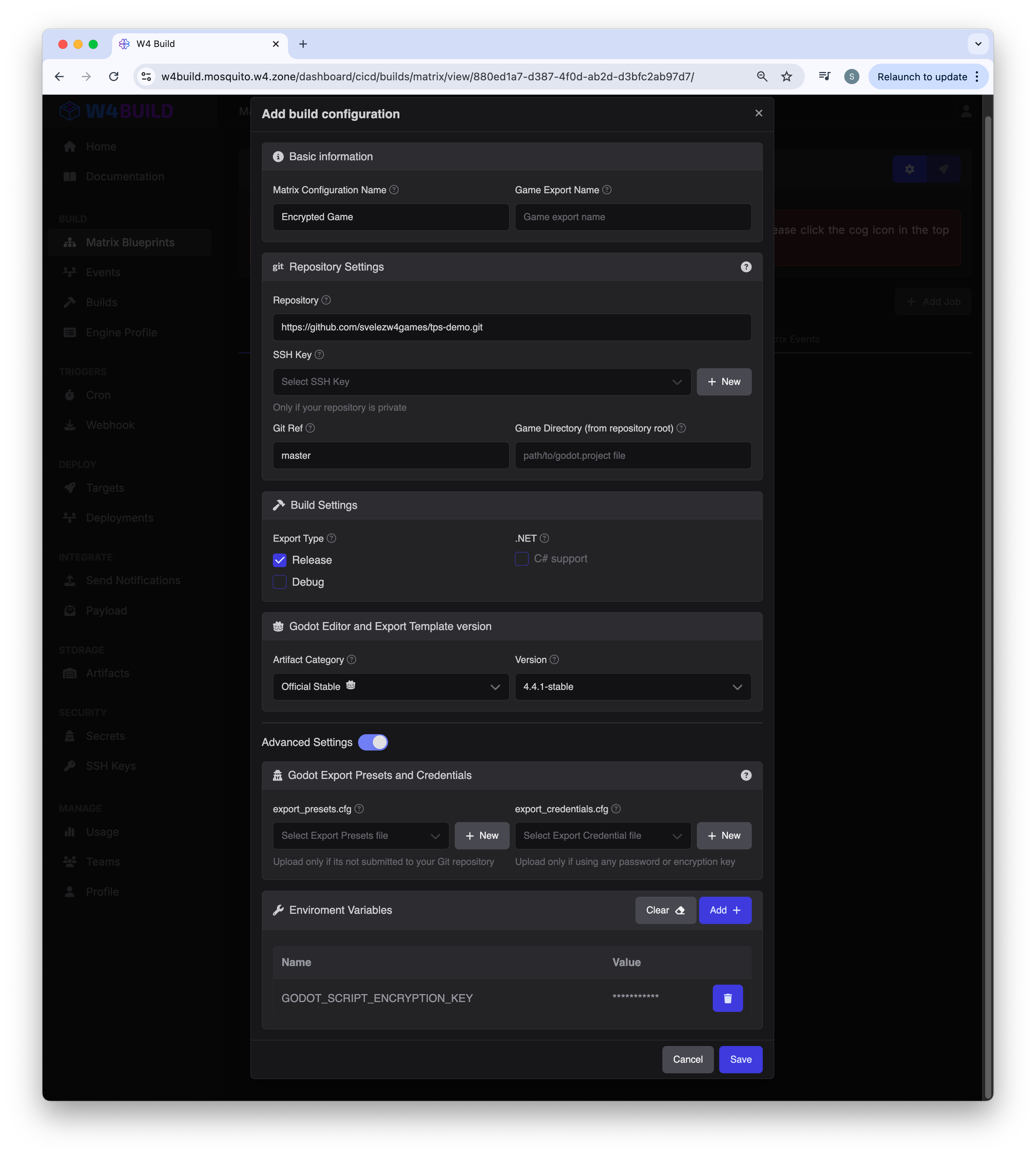Open Chrome's three-dot menu
Image resolution: width=1036 pixels, height=1157 pixels.
pyautogui.click(x=977, y=76)
